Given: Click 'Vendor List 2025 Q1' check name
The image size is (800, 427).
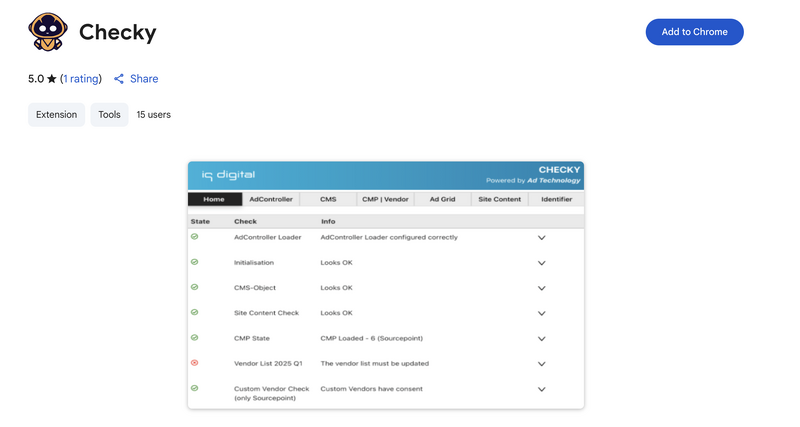Looking at the screenshot, I should tap(268, 363).
